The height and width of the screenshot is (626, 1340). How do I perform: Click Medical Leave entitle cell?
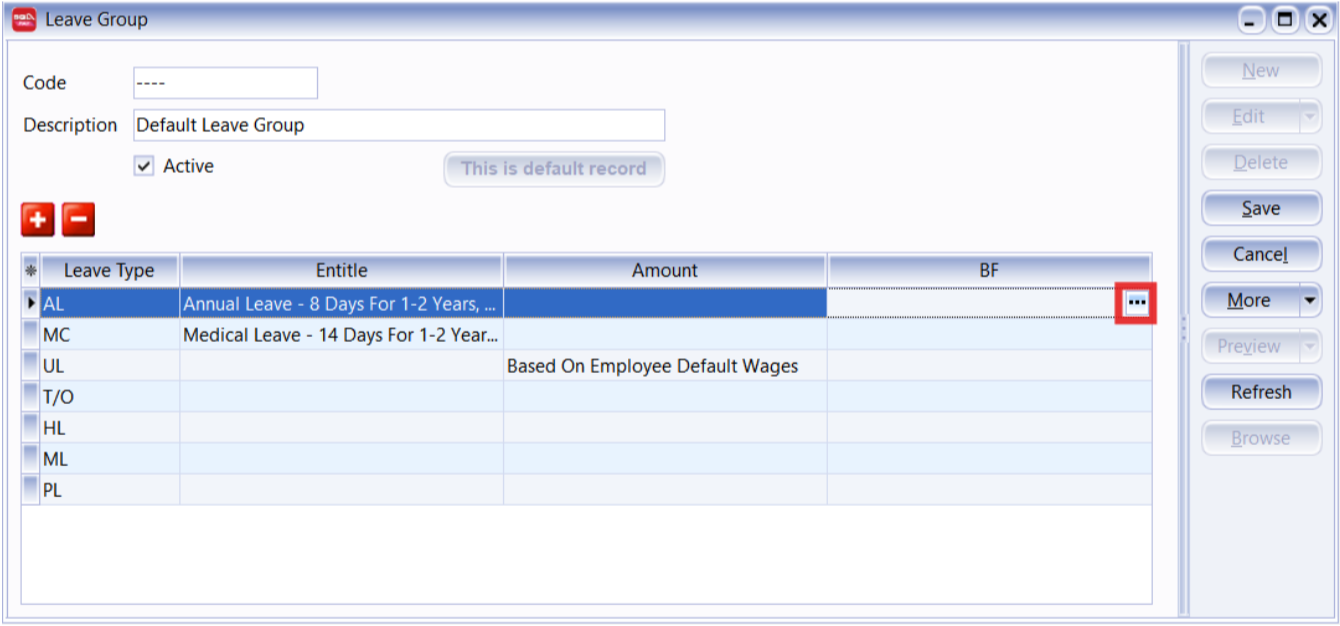342,335
